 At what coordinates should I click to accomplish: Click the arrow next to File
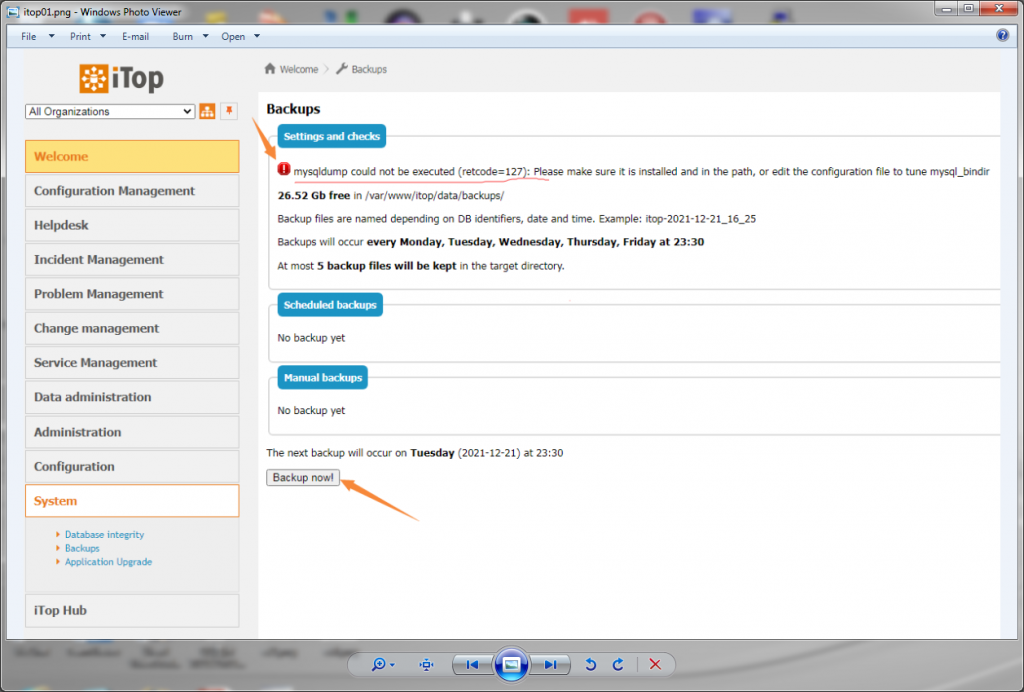[52, 37]
